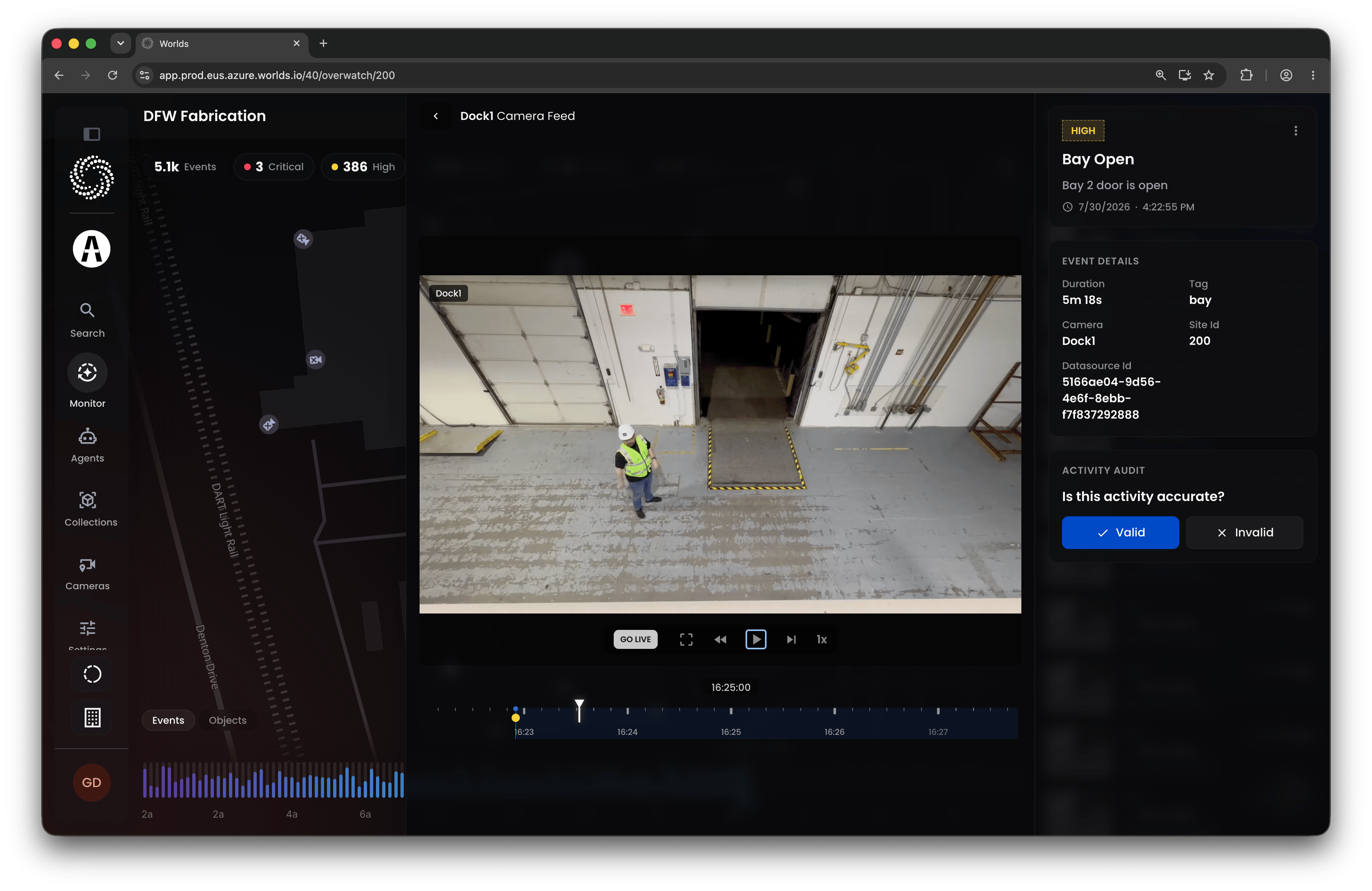The height and width of the screenshot is (891, 1372).
Task: Rewind the camera feed
Action: point(721,639)
